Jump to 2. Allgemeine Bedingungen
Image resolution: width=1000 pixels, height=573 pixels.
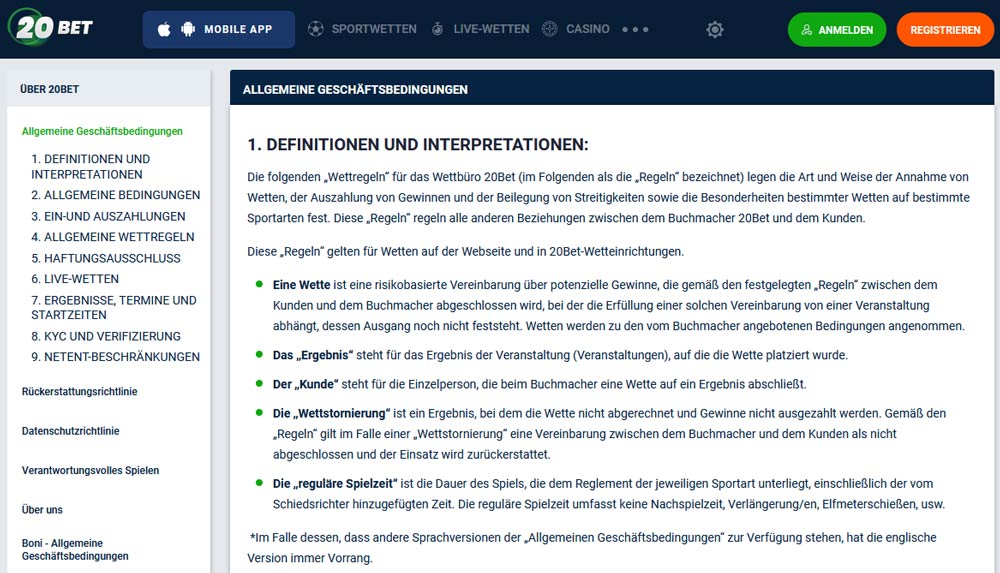point(115,195)
